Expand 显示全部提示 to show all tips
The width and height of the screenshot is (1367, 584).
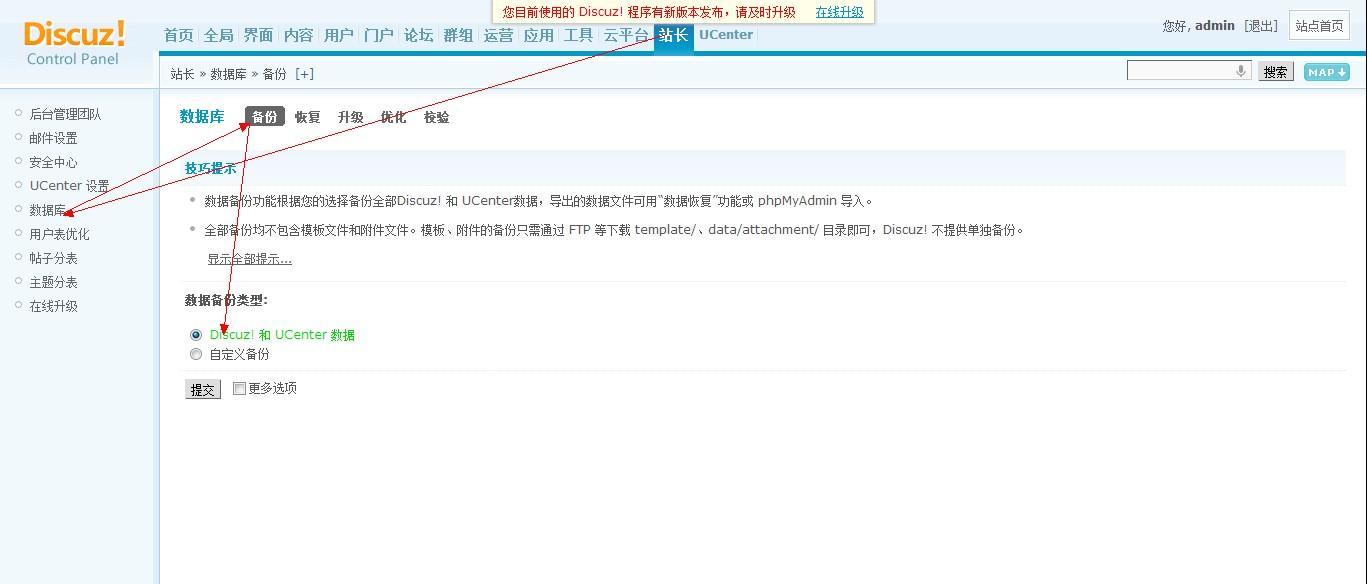point(249,258)
